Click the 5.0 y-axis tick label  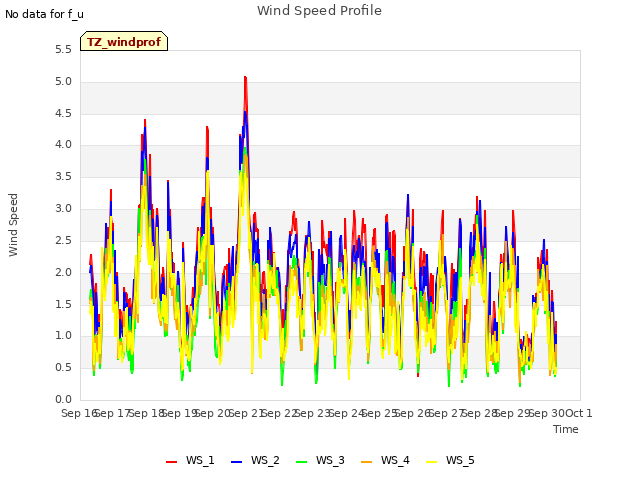[x=63, y=82]
